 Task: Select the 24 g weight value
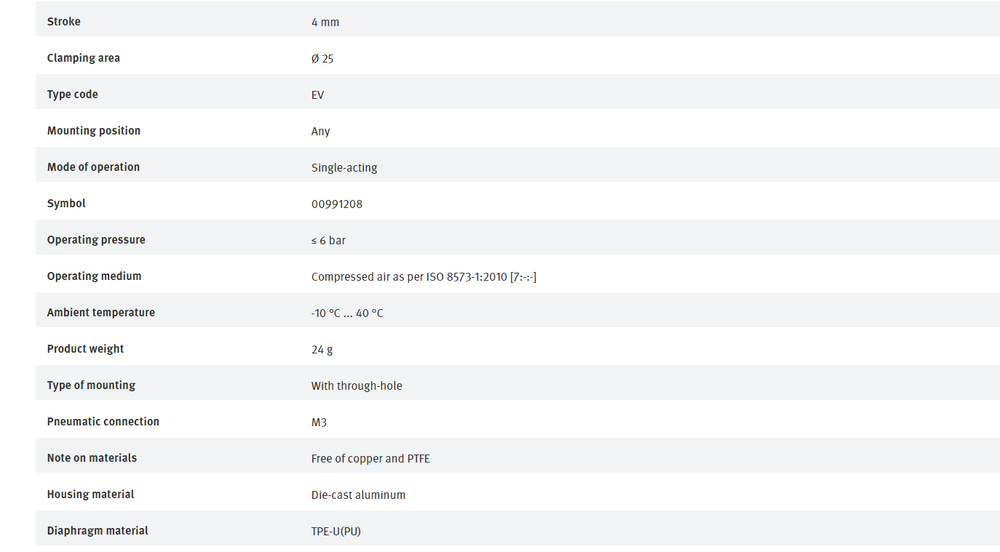pyautogui.click(x=321, y=350)
